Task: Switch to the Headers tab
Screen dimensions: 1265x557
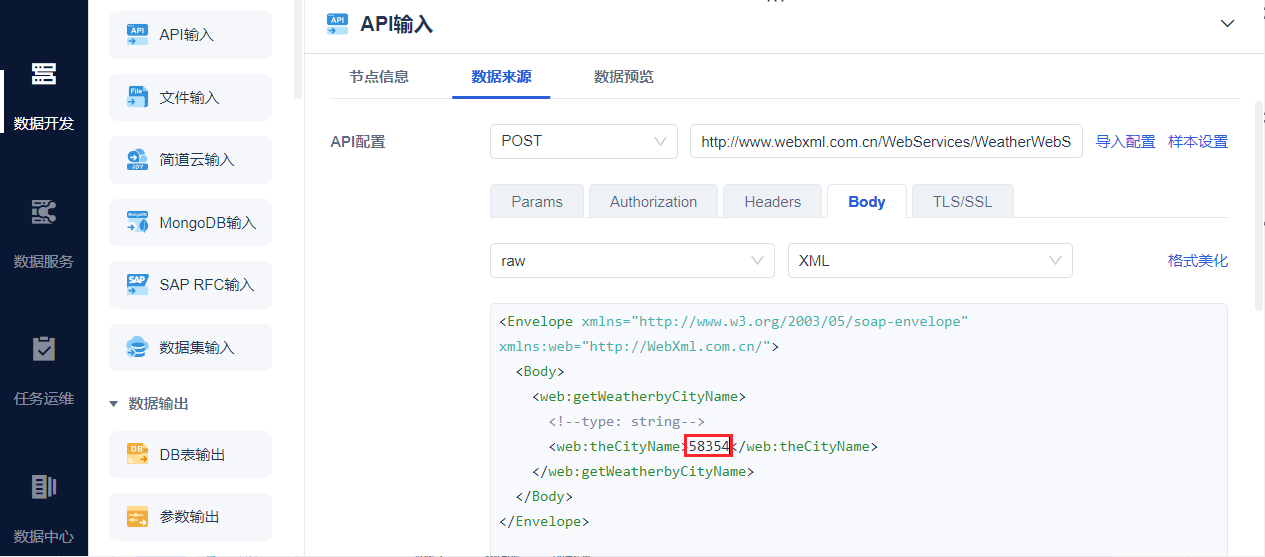Action: (772, 202)
